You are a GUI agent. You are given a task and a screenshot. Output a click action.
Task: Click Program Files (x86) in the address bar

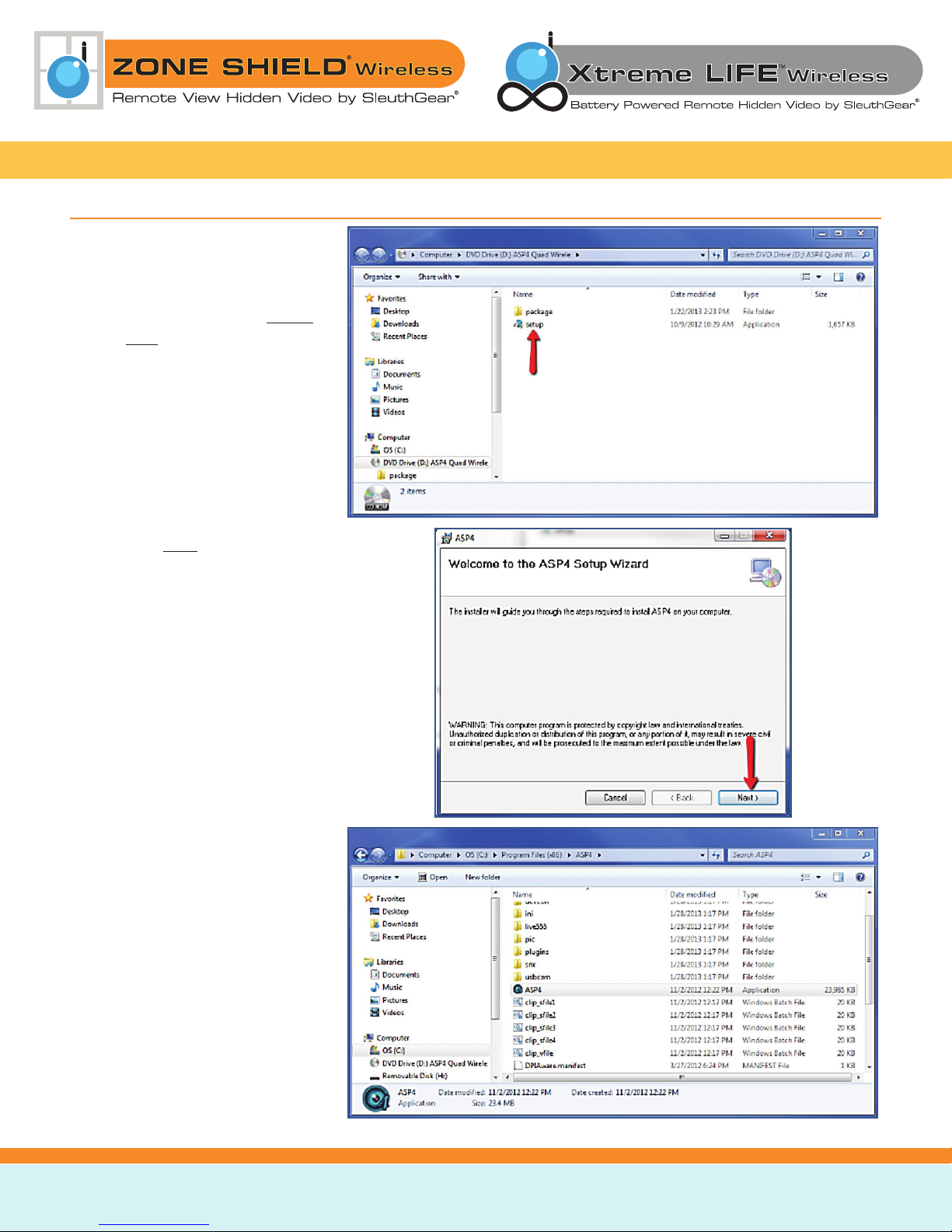[532, 855]
